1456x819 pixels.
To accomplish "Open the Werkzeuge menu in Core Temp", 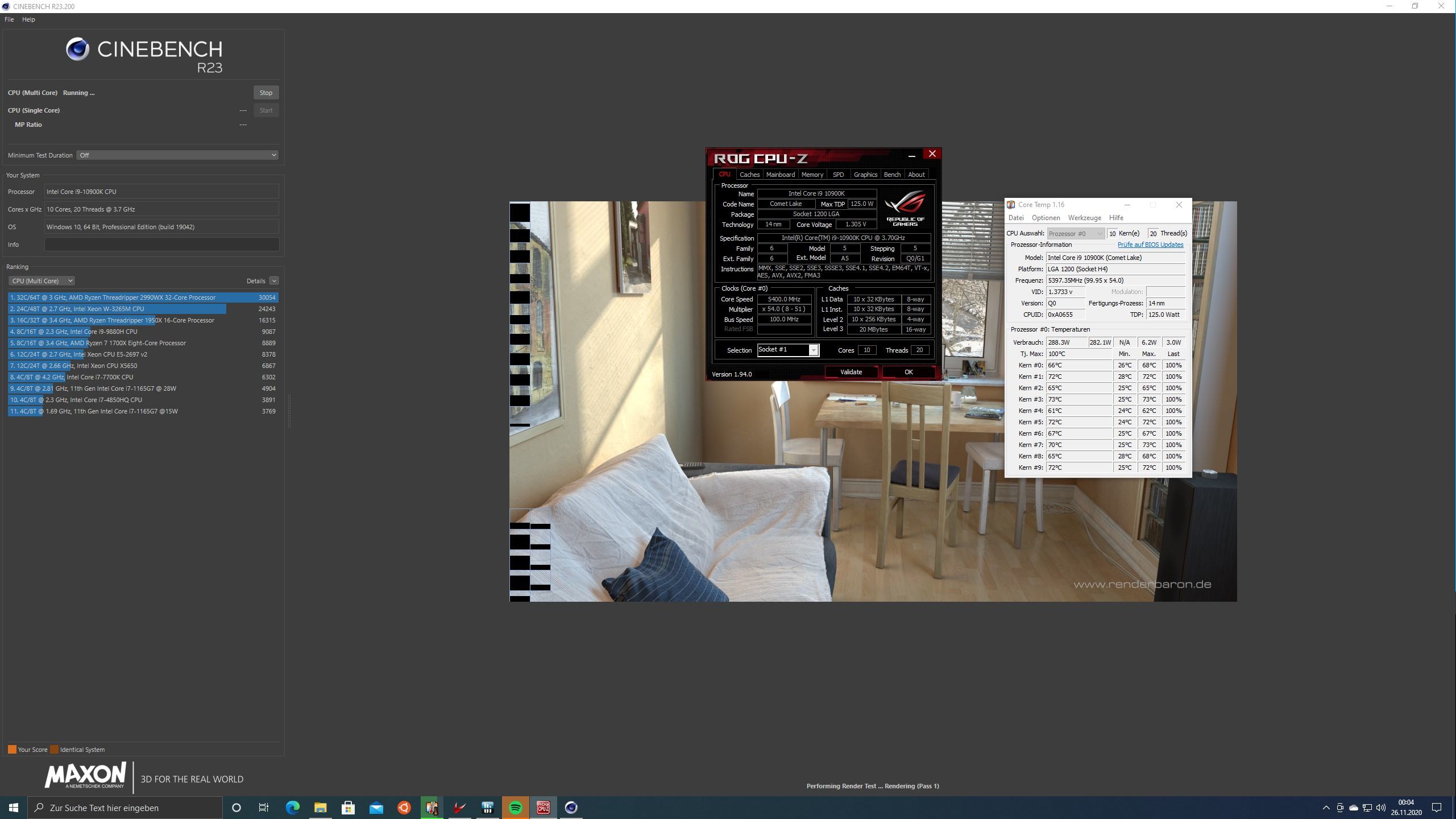I will tap(1084, 218).
